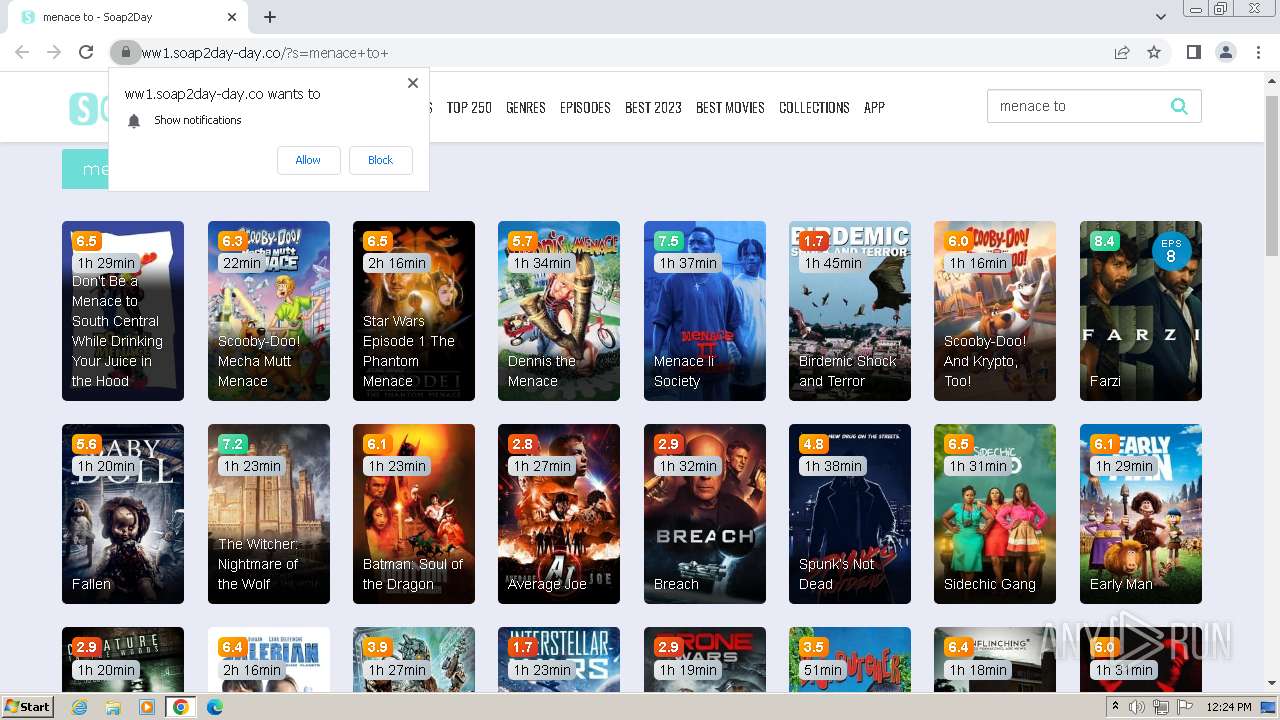Open The Witcher: Nightmare of the Wolf

pyautogui.click(x=269, y=514)
